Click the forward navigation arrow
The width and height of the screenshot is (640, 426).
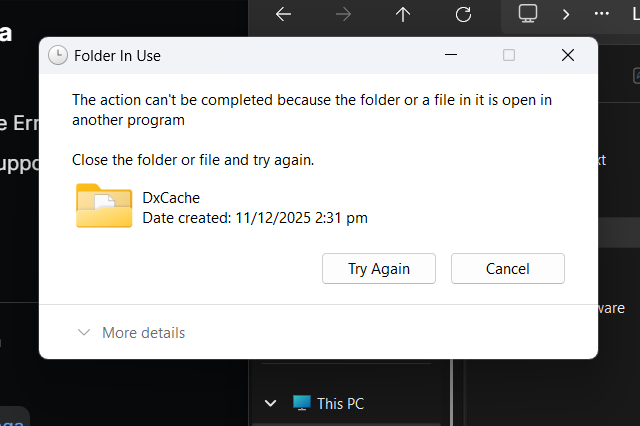pos(343,14)
